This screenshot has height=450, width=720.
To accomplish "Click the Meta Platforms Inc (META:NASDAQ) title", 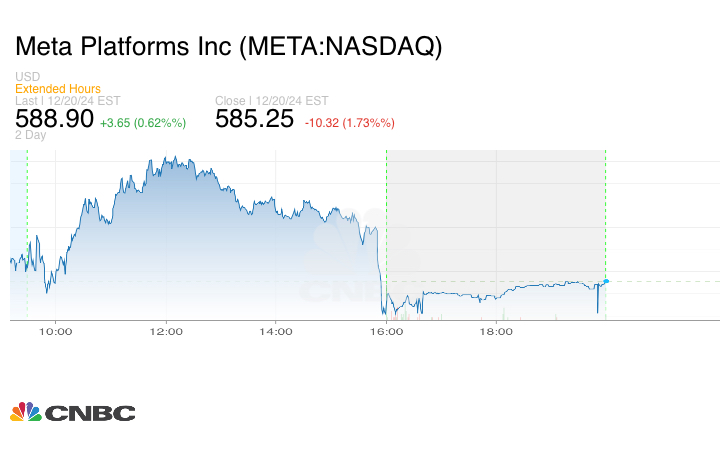I will 228,47.
